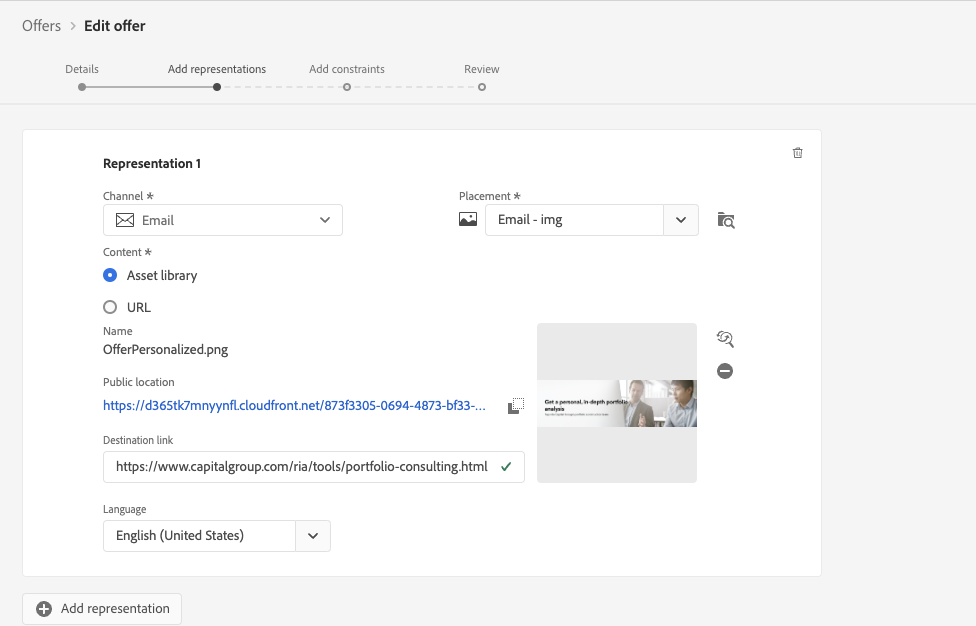Browse for another asset with the magnifier icon
Image resolution: width=976 pixels, height=626 pixels.
725,339
